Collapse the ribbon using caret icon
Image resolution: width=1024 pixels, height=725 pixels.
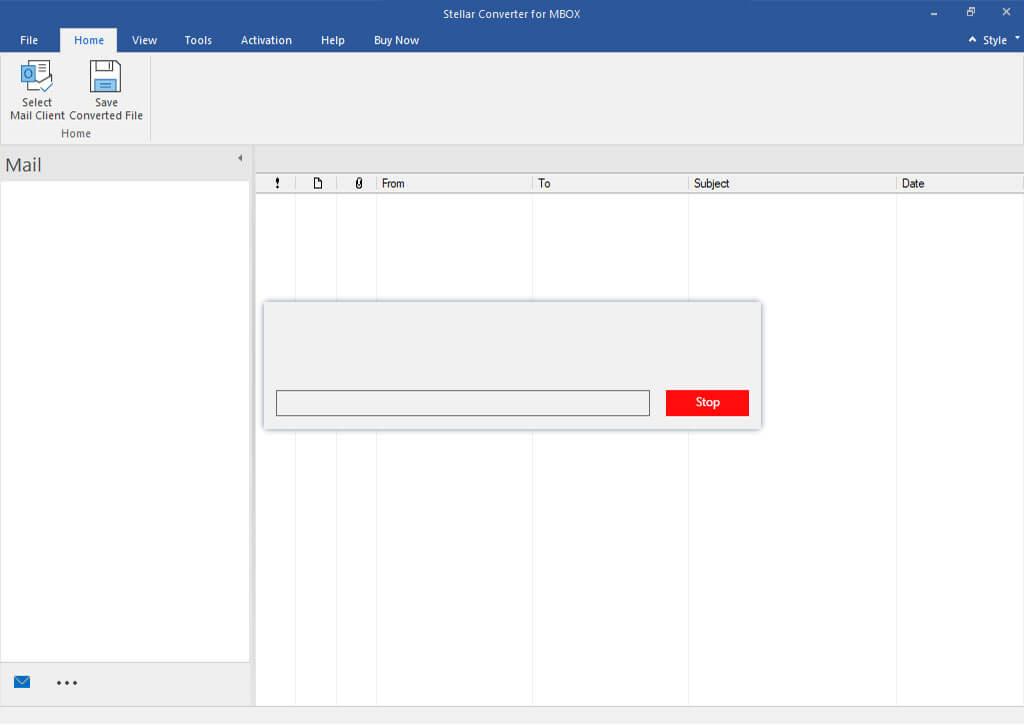[972, 40]
